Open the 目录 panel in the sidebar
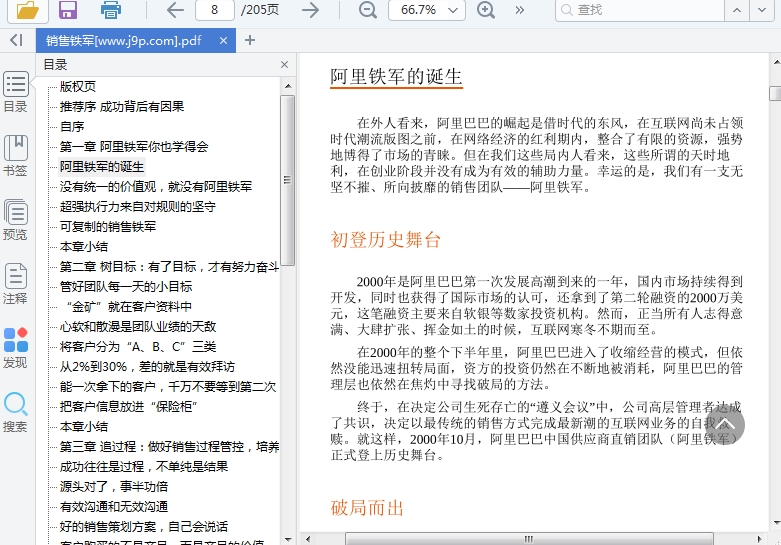 15,93
